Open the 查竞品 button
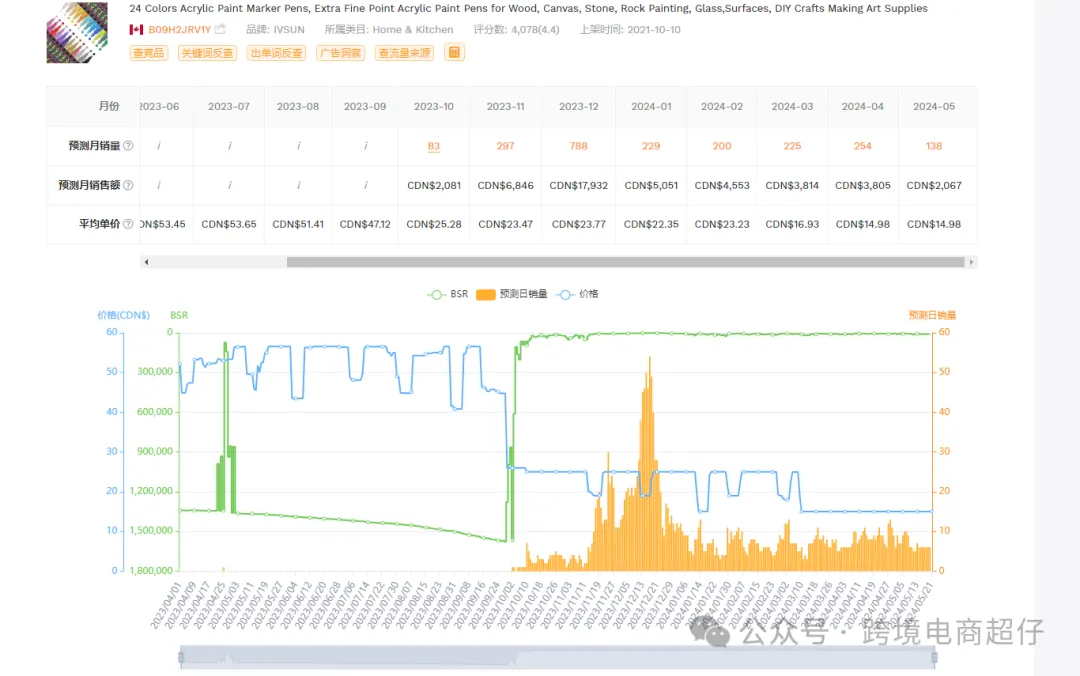 pyautogui.click(x=149, y=53)
